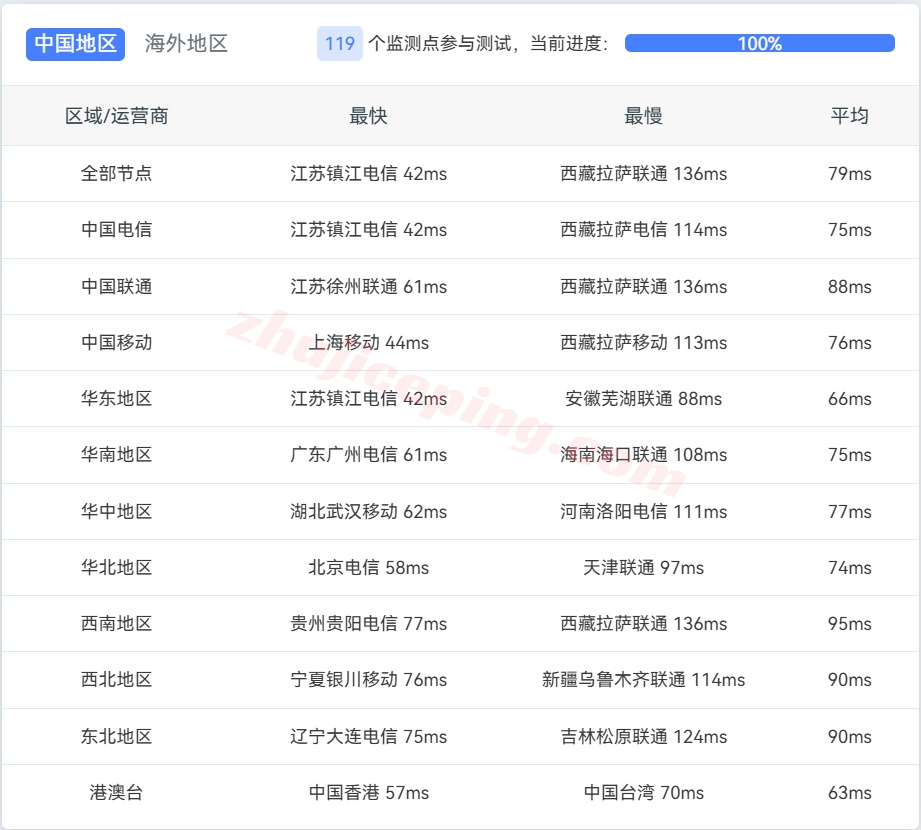
Task: Switch to the 海外地区 tab
Action: (x=186, y=44)
